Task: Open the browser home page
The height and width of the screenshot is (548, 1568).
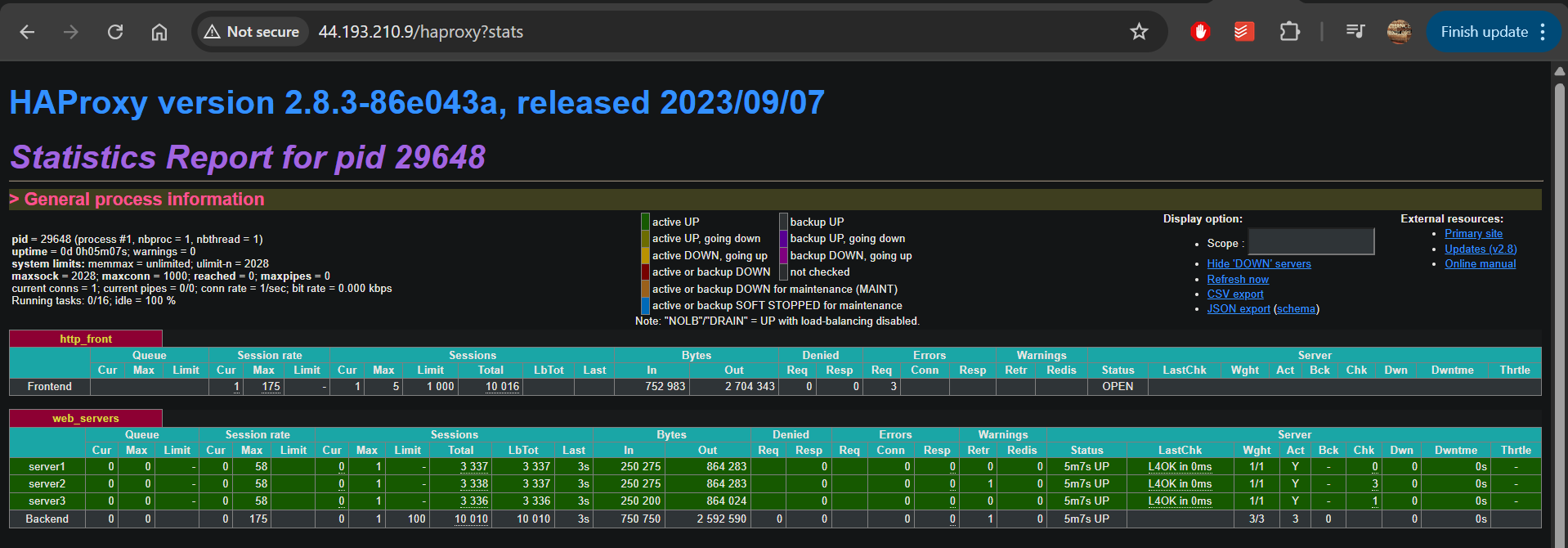Action: pyautogui.click(x=159, y=32)
